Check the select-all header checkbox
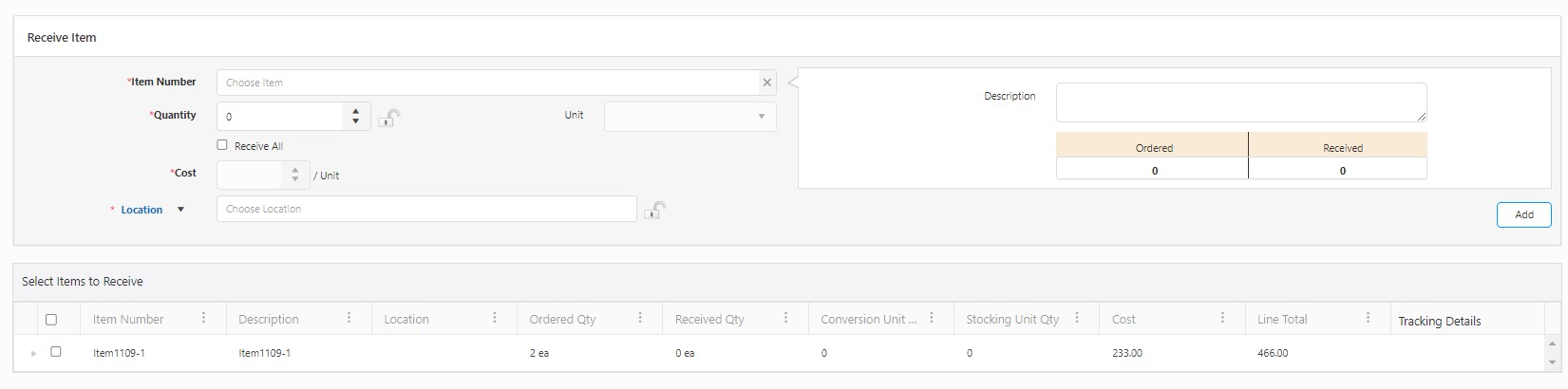 [51, 320]
